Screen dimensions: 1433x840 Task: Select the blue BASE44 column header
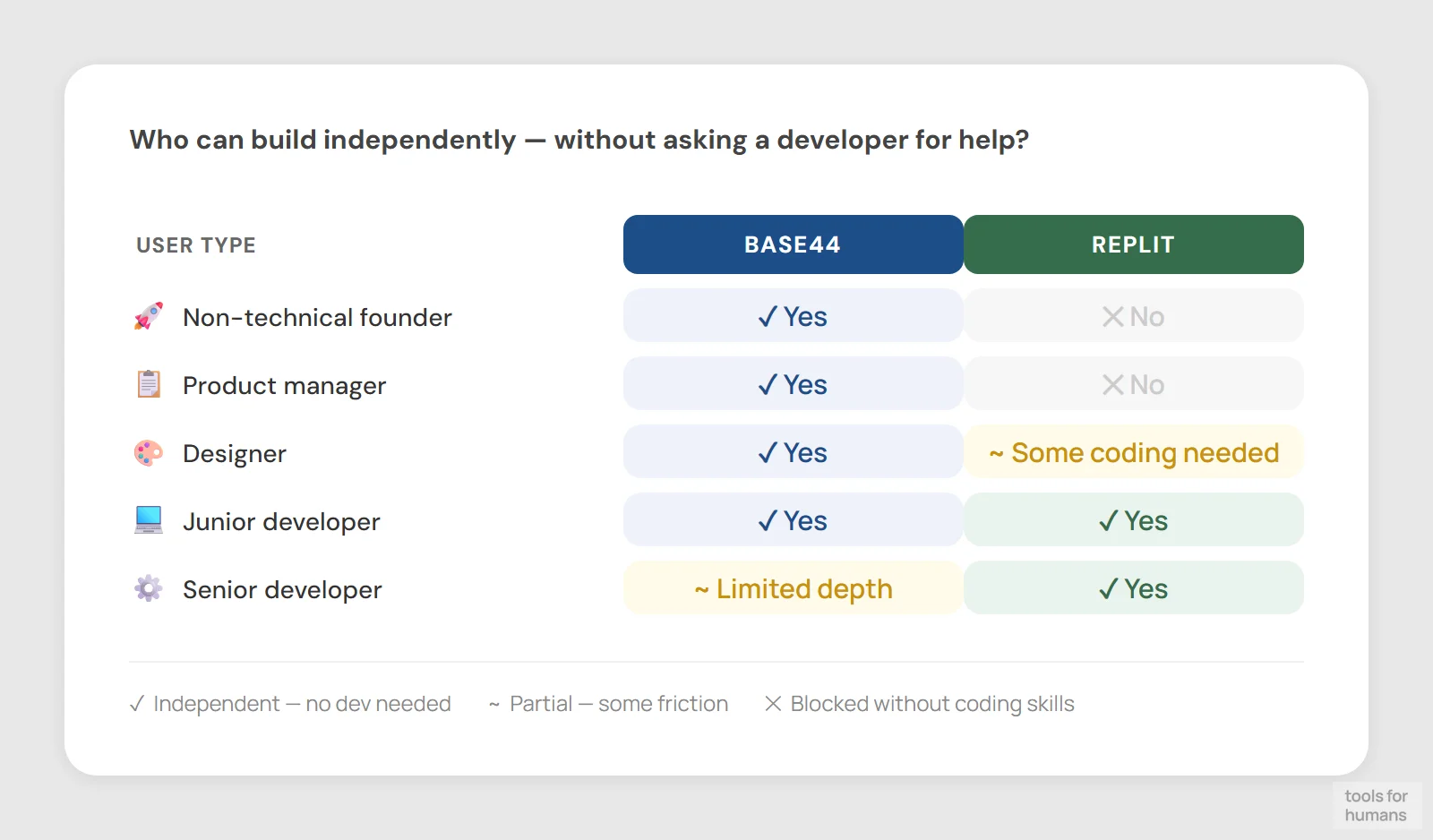pos(793,244)
